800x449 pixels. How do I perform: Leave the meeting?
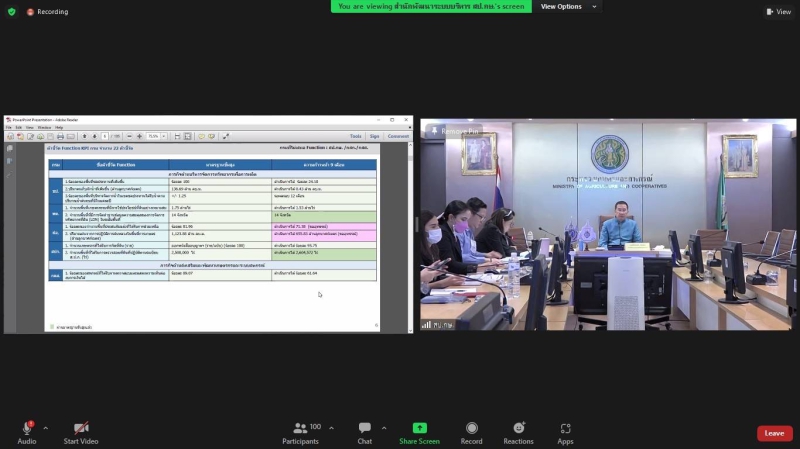(774, 433)
